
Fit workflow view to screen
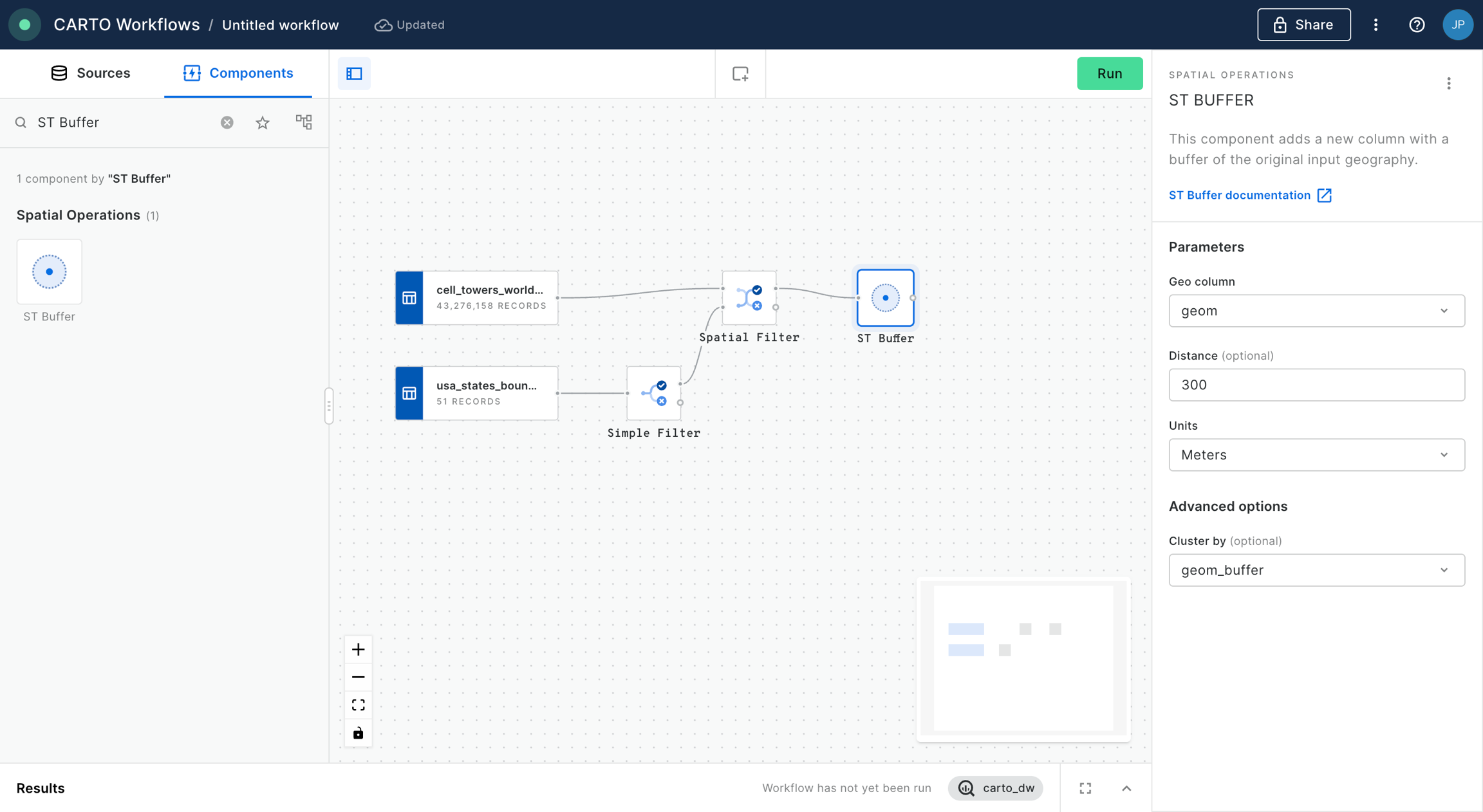(359, 705)
